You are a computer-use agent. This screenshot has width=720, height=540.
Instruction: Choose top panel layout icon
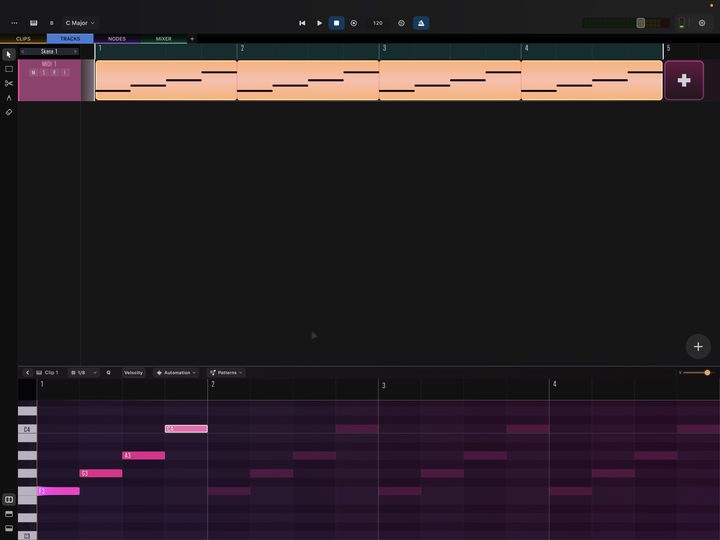[9, 514]
